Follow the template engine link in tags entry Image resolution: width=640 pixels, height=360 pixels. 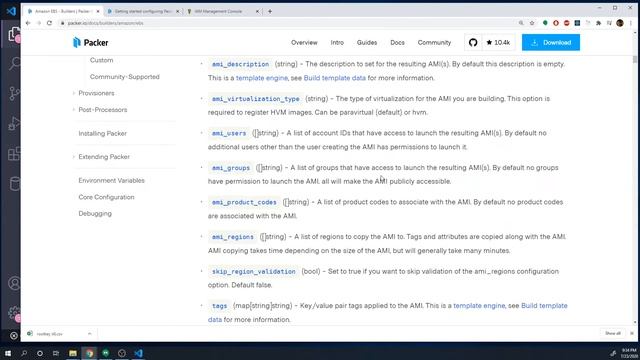point(479,306)
